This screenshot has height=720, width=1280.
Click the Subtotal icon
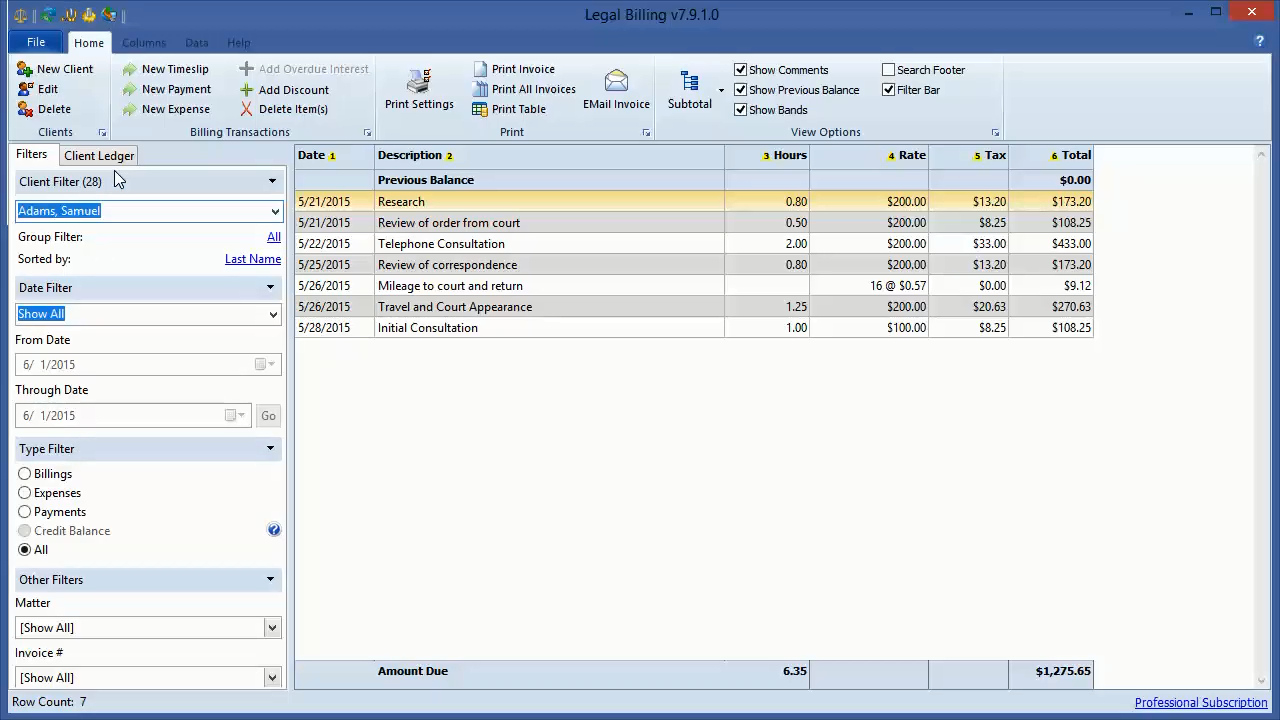689,82
